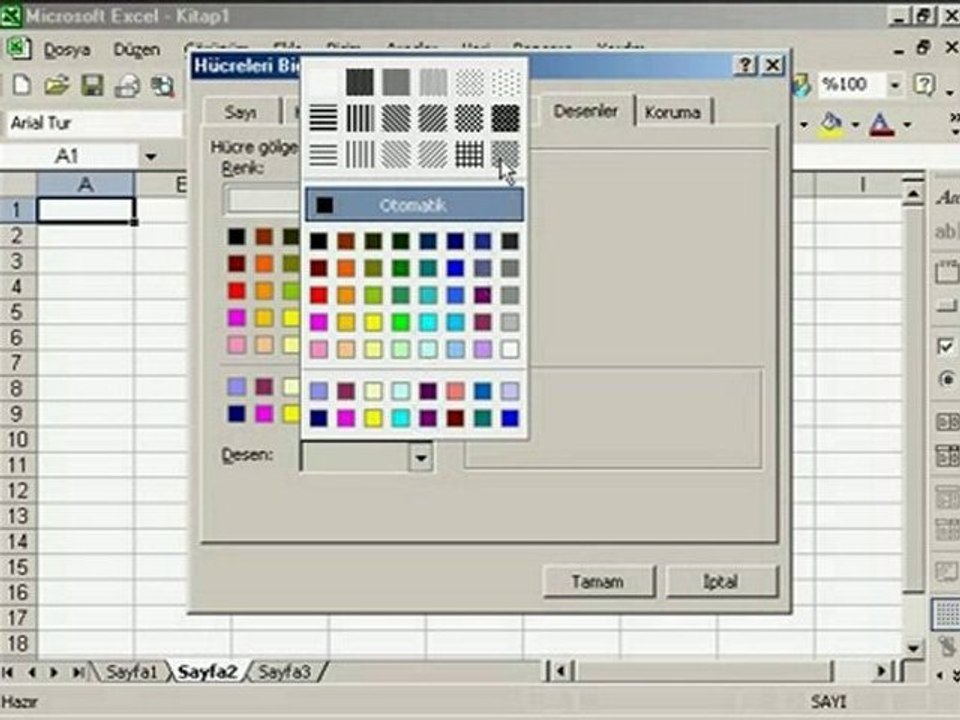This screenshot has width=960, height=720.
Task: Open the zoom %100 dropdown
Action: coord(894,84)
